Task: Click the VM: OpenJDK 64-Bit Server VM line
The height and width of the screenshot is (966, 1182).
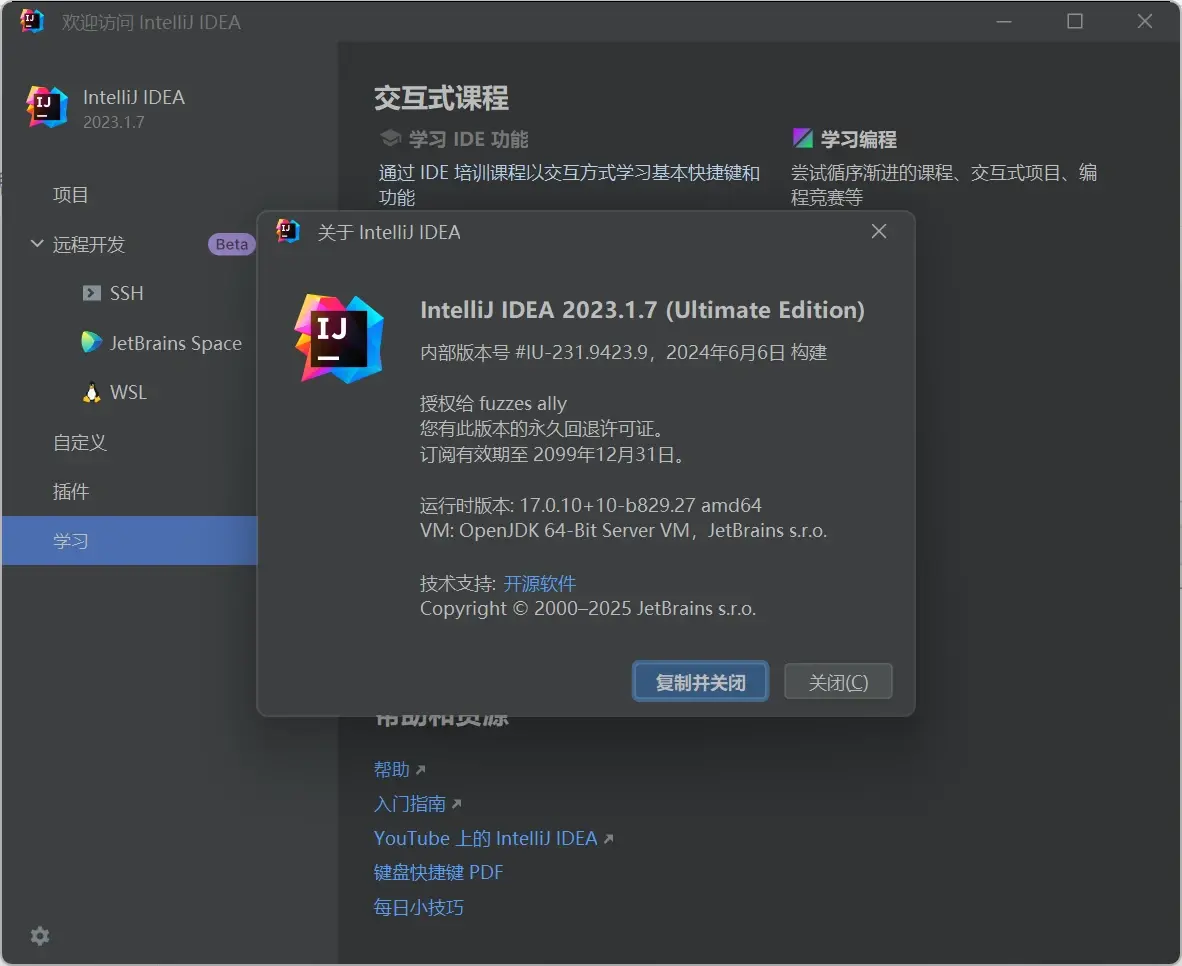Action: click(623, 530)
